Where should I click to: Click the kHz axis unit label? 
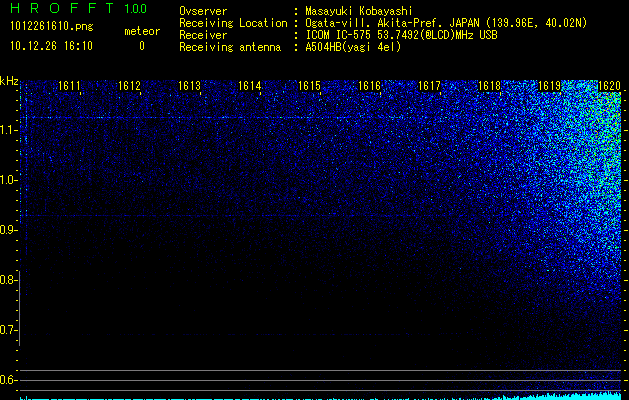coord(9,81)
